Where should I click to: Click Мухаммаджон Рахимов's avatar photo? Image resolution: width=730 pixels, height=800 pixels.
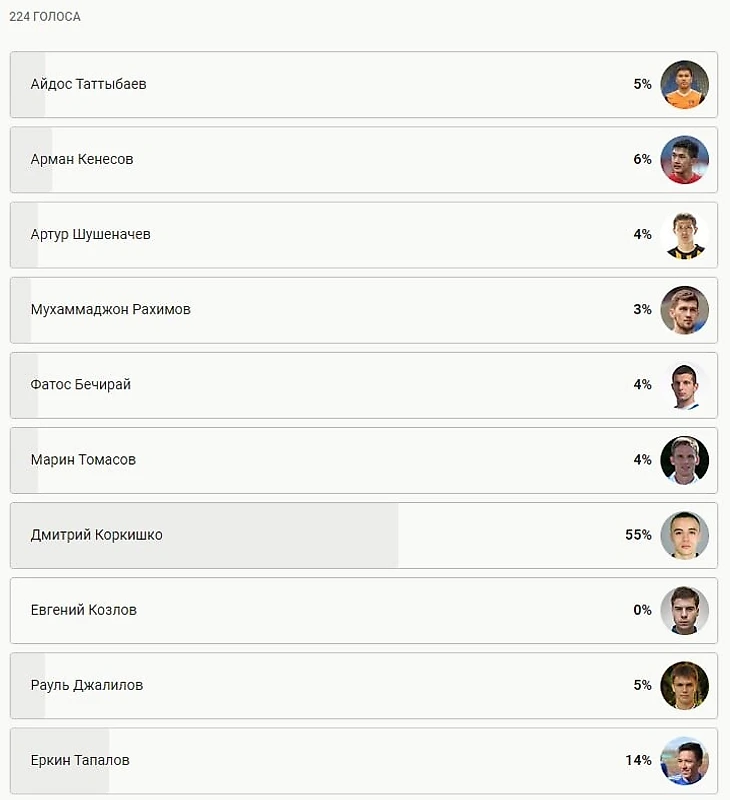click(684, 310)
